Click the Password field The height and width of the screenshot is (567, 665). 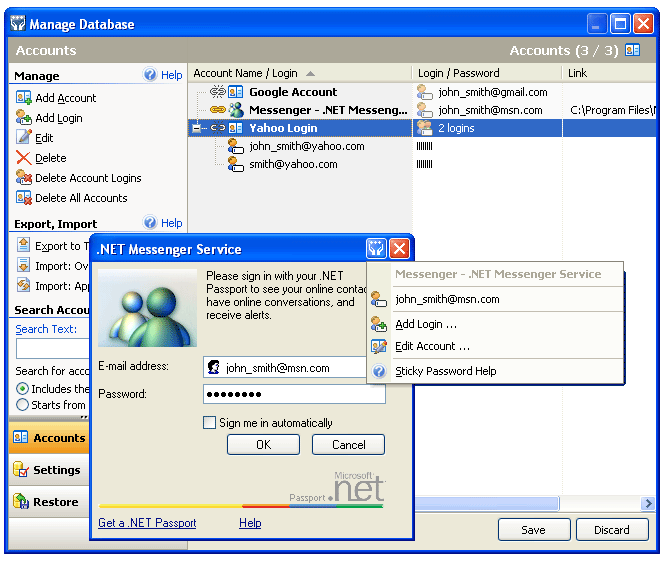coord(294,394)
